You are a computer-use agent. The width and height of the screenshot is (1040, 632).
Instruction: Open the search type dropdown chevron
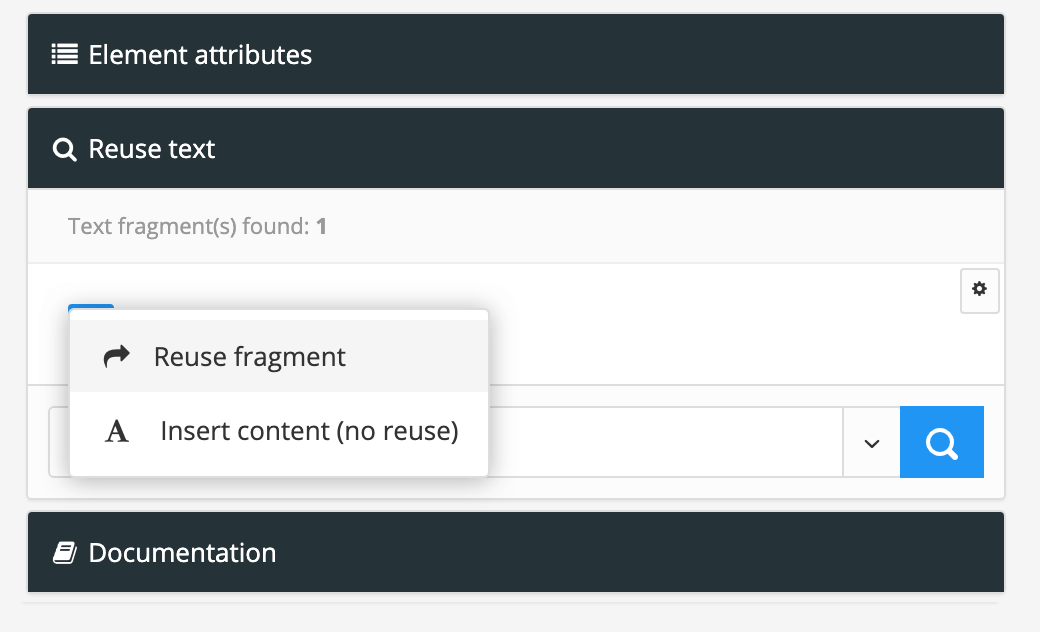pos(871,441)
